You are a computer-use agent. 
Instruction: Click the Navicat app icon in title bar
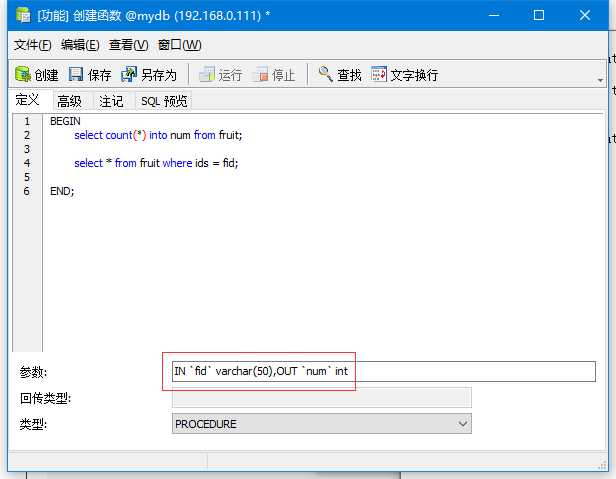point(24,15)
